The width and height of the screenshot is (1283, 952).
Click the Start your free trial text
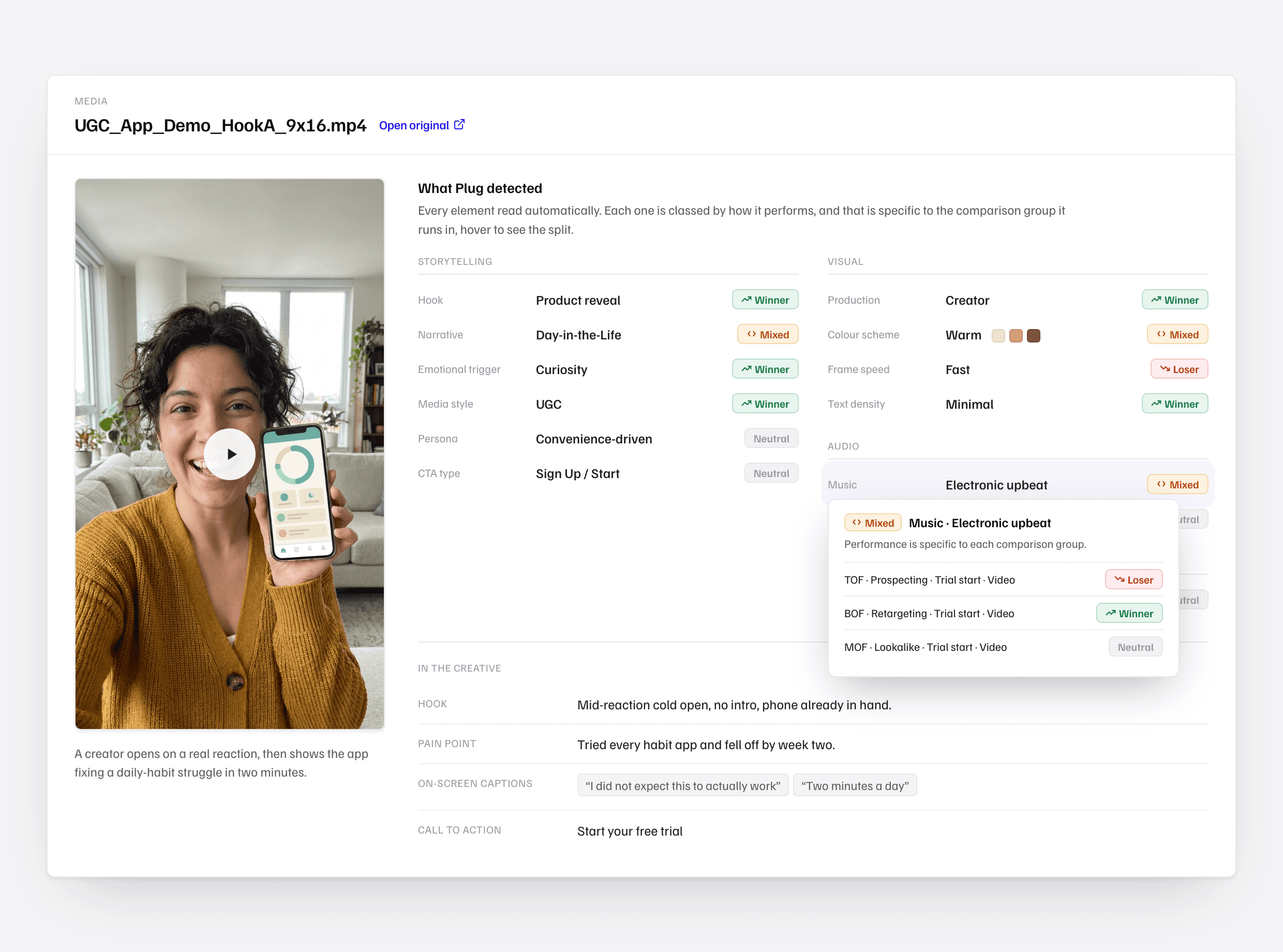[630, 831]
